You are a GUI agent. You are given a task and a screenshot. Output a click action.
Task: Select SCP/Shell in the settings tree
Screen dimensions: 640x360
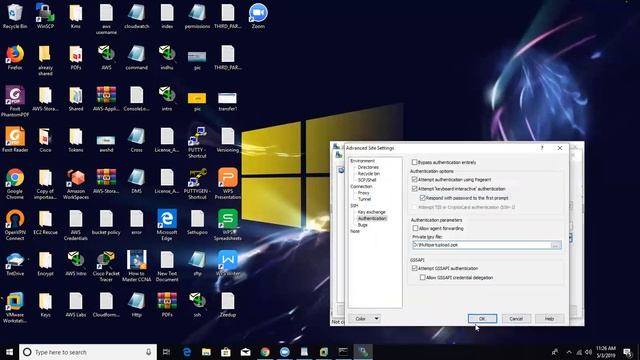coord(367,180)
